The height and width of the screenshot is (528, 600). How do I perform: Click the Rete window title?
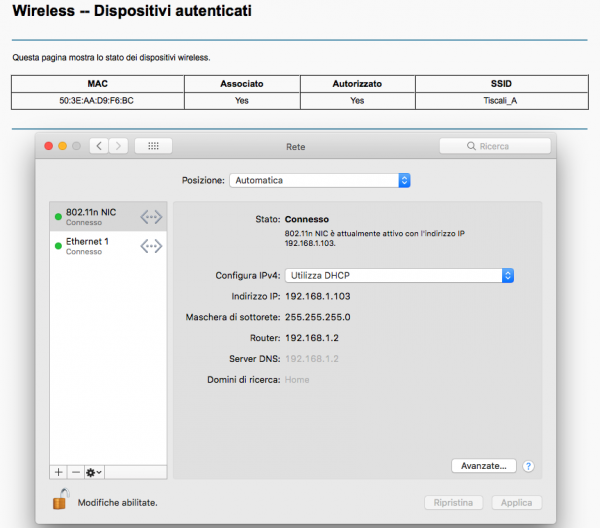click(296, 147)
